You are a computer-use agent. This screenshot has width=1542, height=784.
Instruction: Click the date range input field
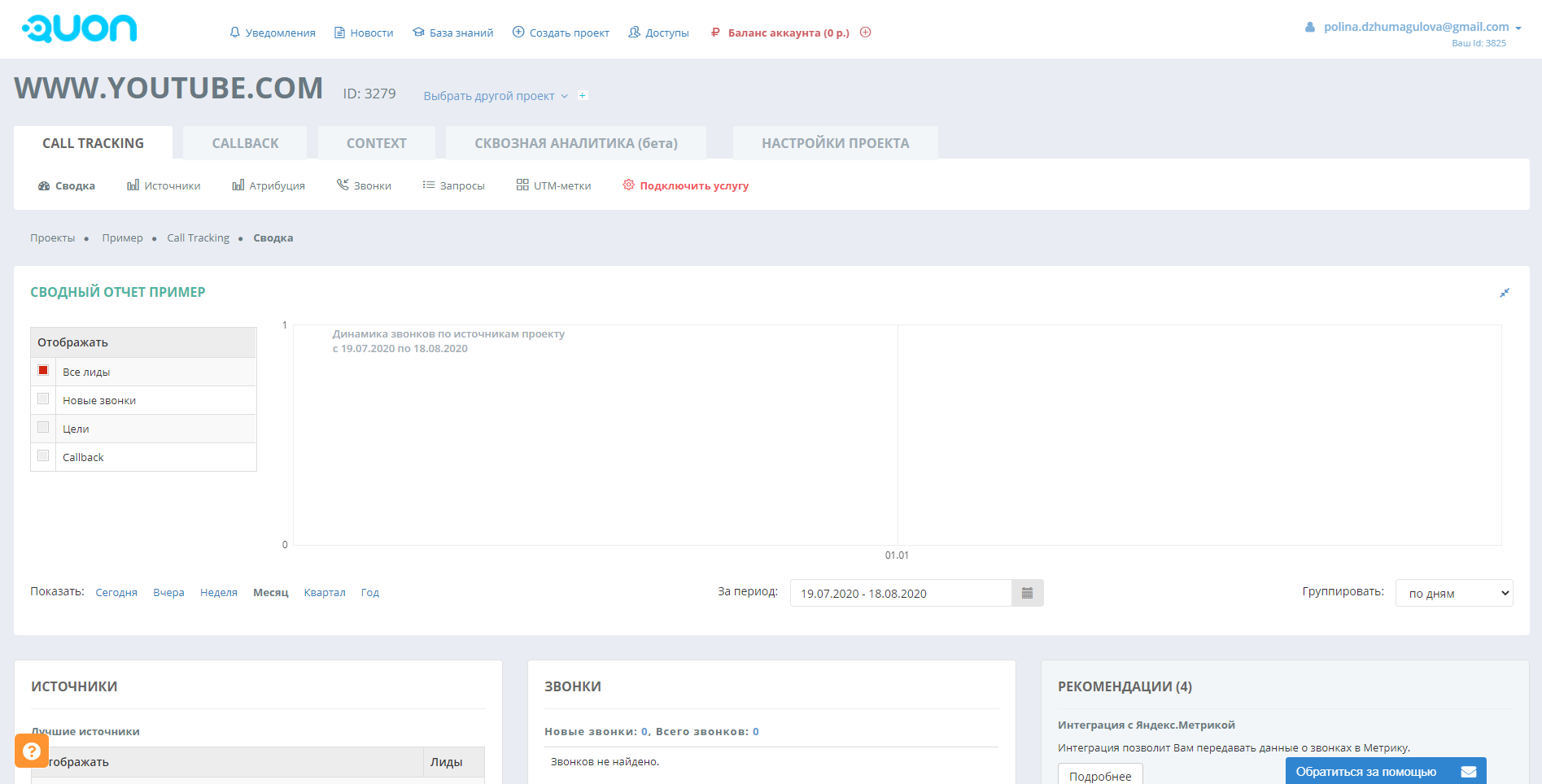[901, 594]
